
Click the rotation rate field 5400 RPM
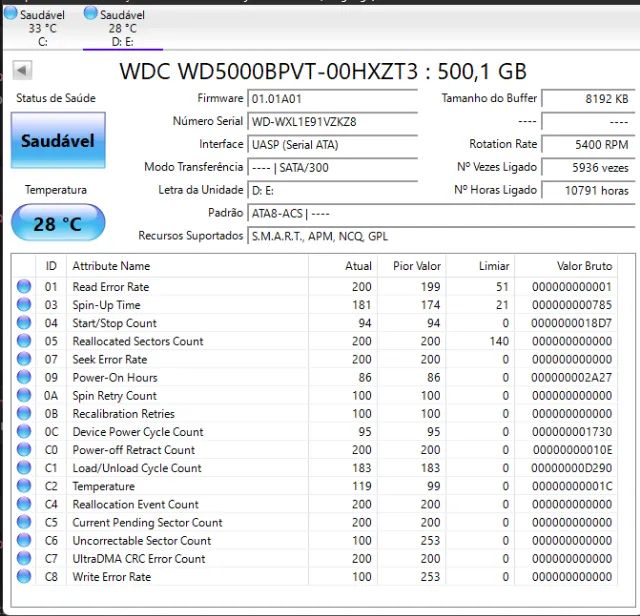(588, 145)
